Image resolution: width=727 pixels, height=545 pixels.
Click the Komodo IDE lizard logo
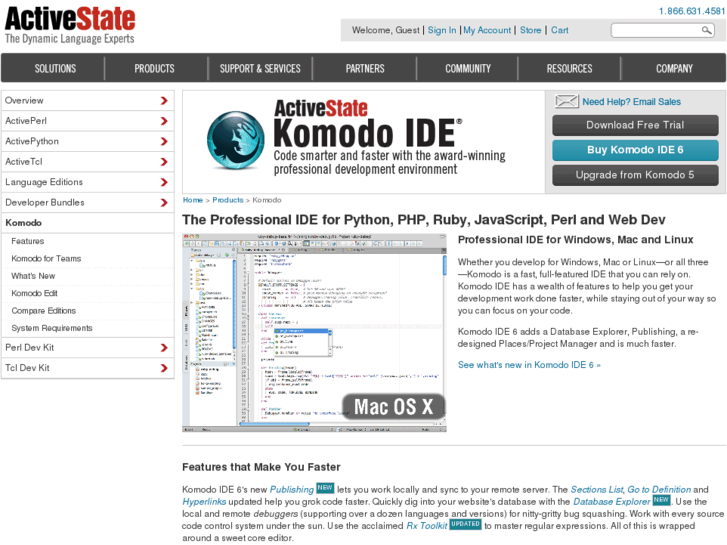click(x=235, y=140)
